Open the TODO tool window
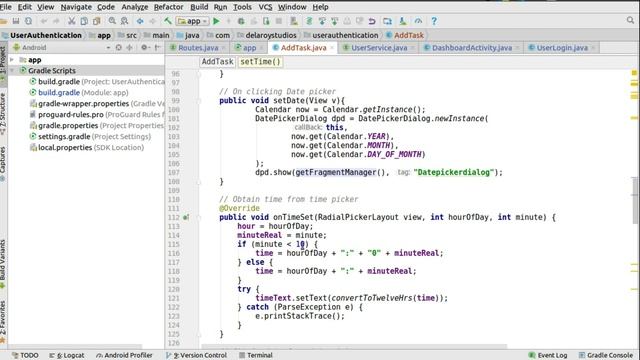The image size is (640, 360). pos(25,355)
